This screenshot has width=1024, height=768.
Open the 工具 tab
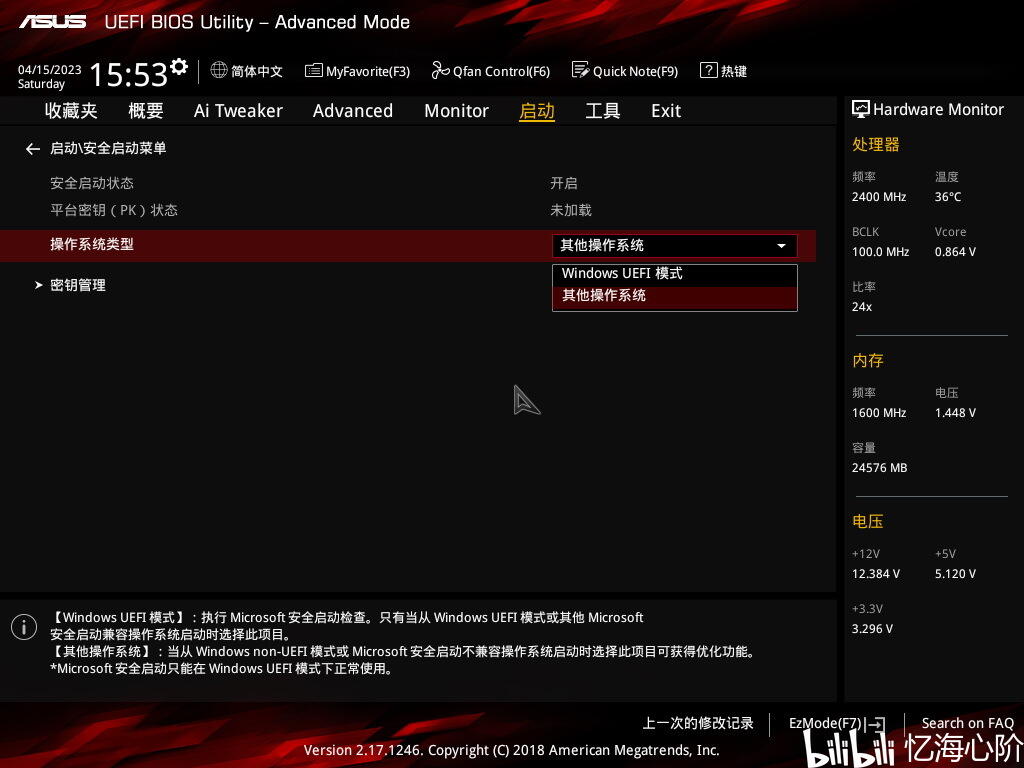click(603, 111)
